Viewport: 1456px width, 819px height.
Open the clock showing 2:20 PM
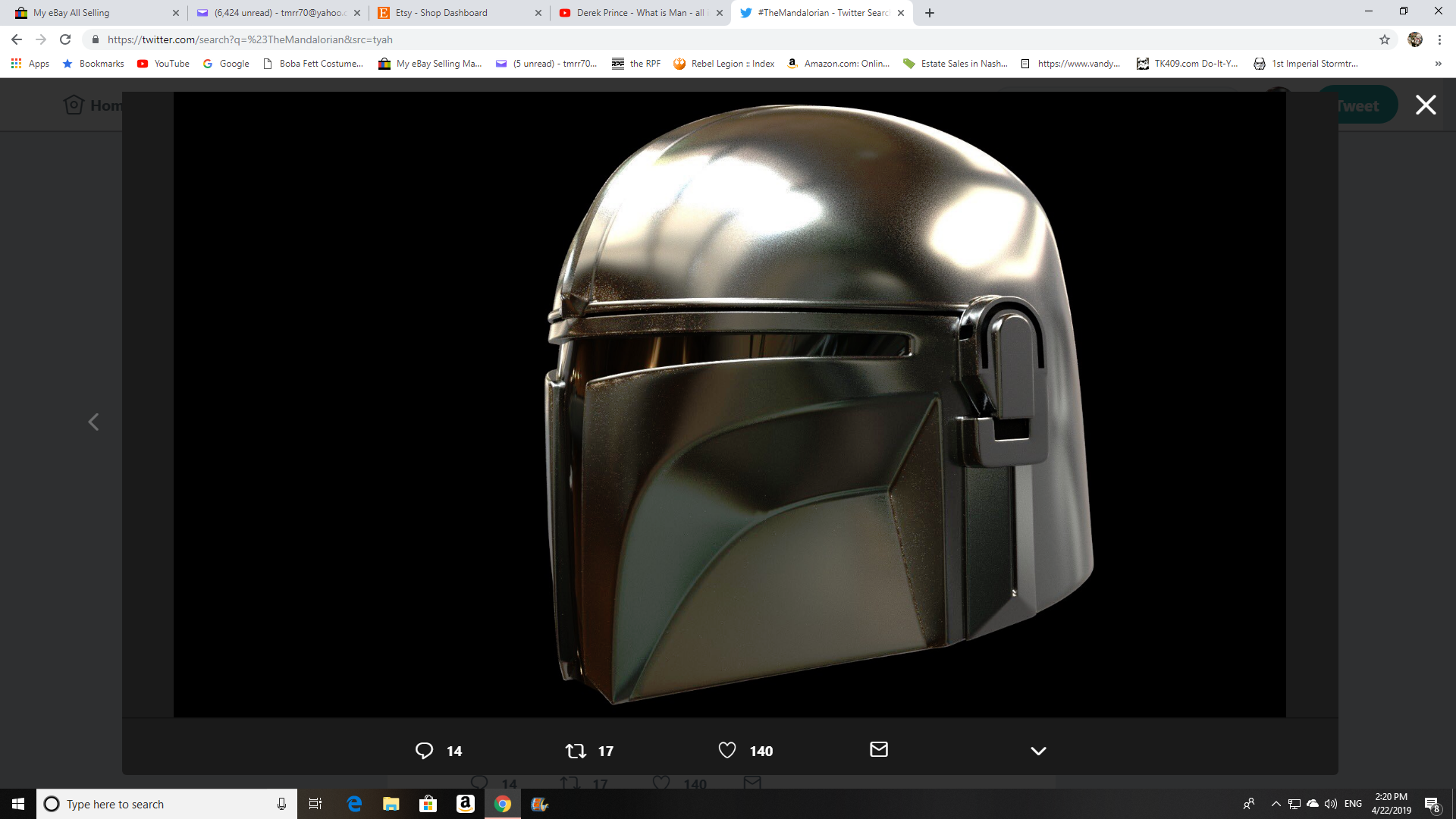point(1391,804)
